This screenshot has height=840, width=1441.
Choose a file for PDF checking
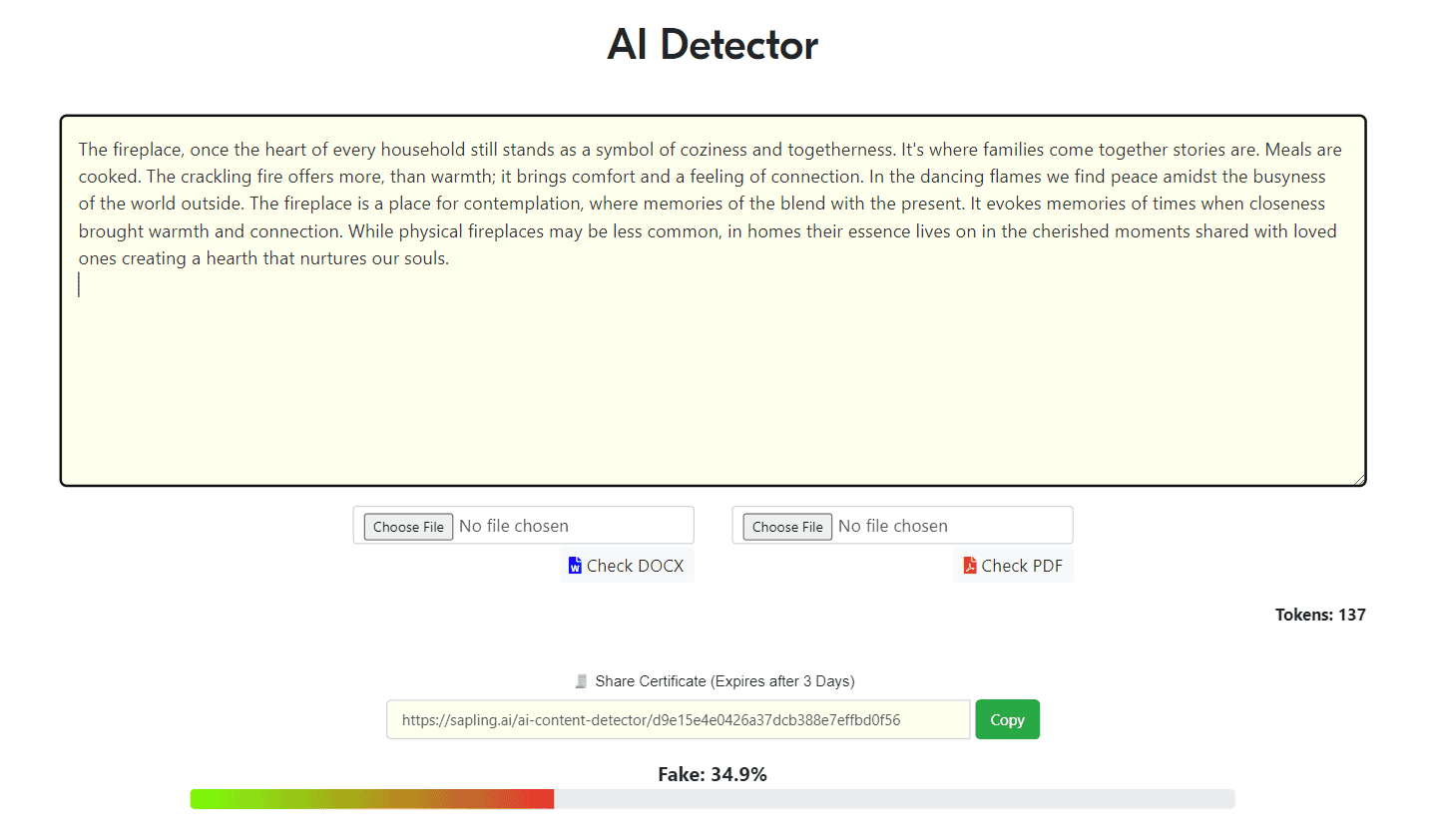(787, 527)
